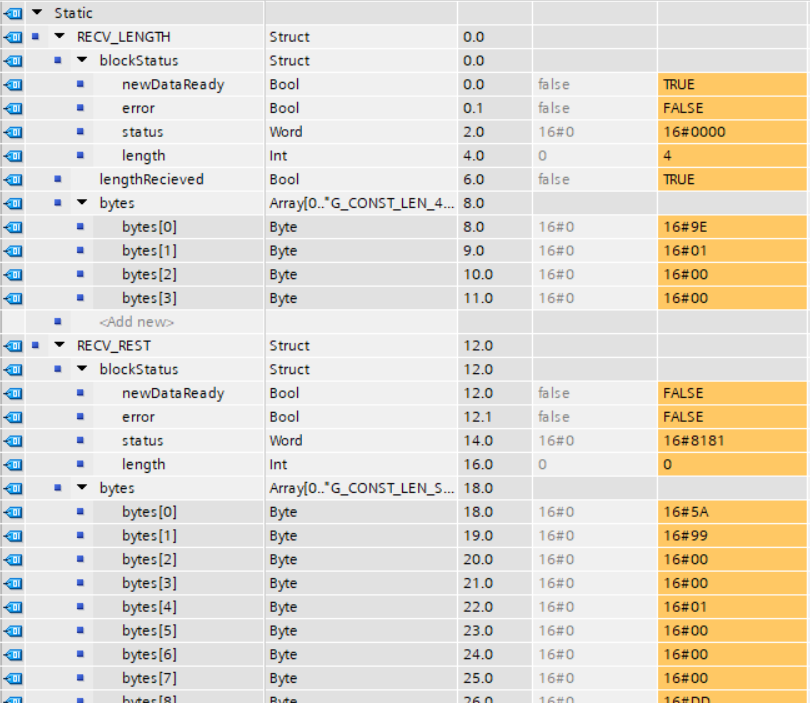This screenshot has width=810, height=703.
Task: Click data type Array[0.."G_CONST_LEN_4...
Action: pyautogui.click(x=361, y=203)
